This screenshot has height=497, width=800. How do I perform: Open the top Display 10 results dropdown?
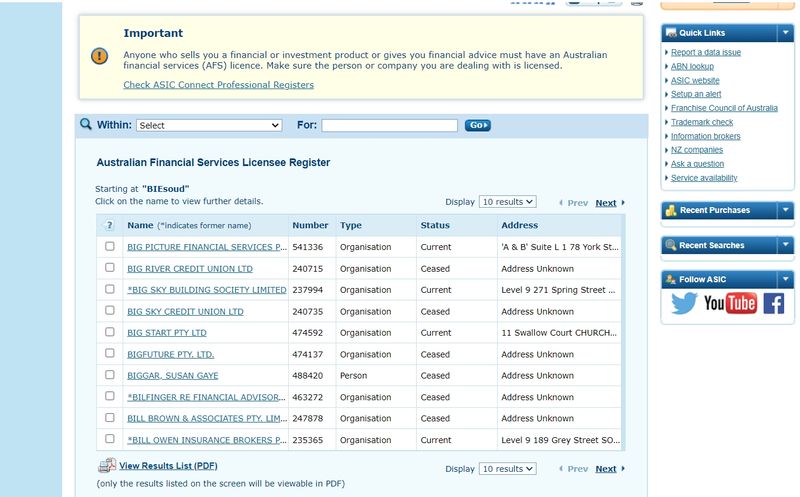507,202
